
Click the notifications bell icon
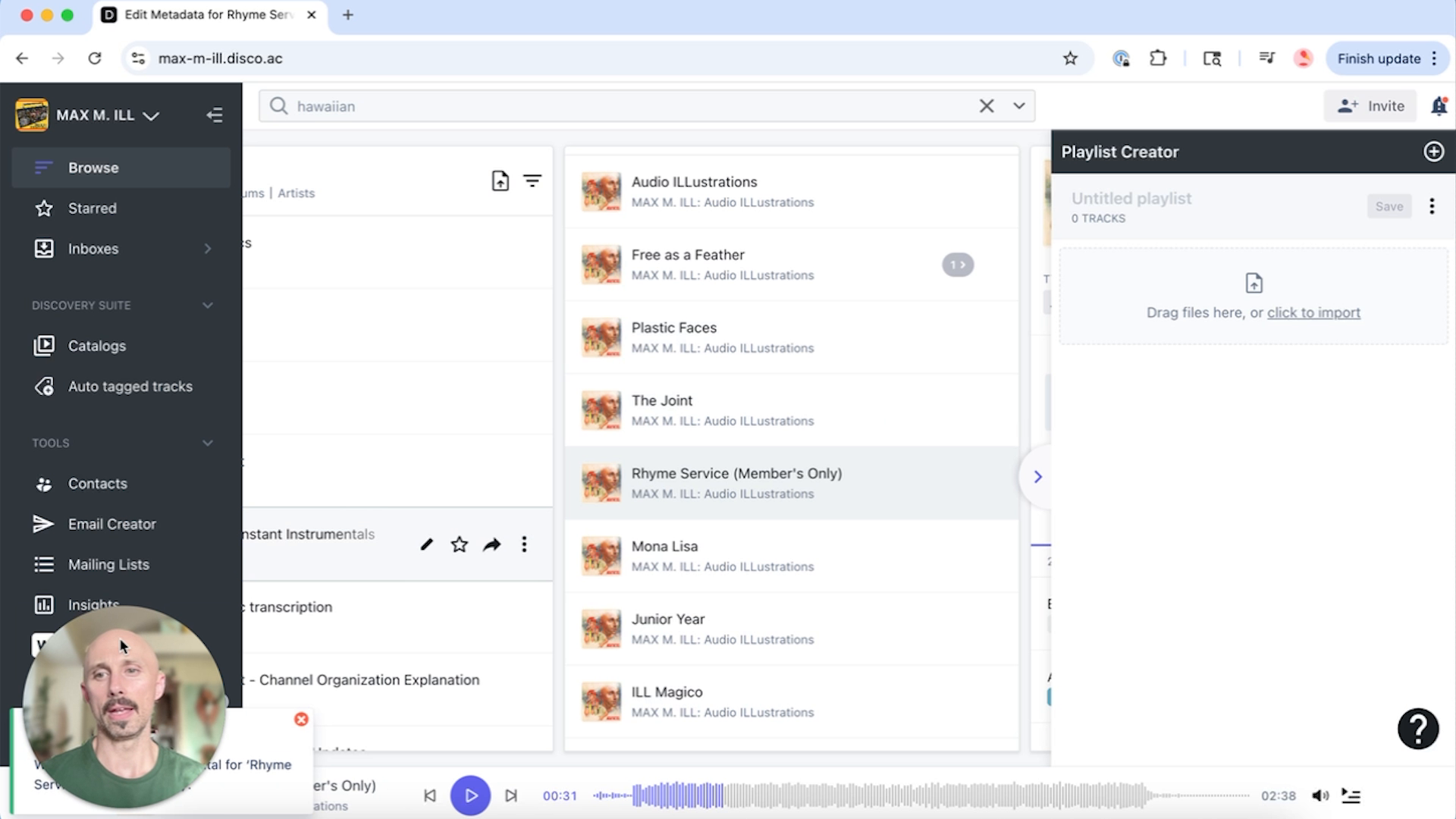pyautogui.click(x=1439, y=106)
